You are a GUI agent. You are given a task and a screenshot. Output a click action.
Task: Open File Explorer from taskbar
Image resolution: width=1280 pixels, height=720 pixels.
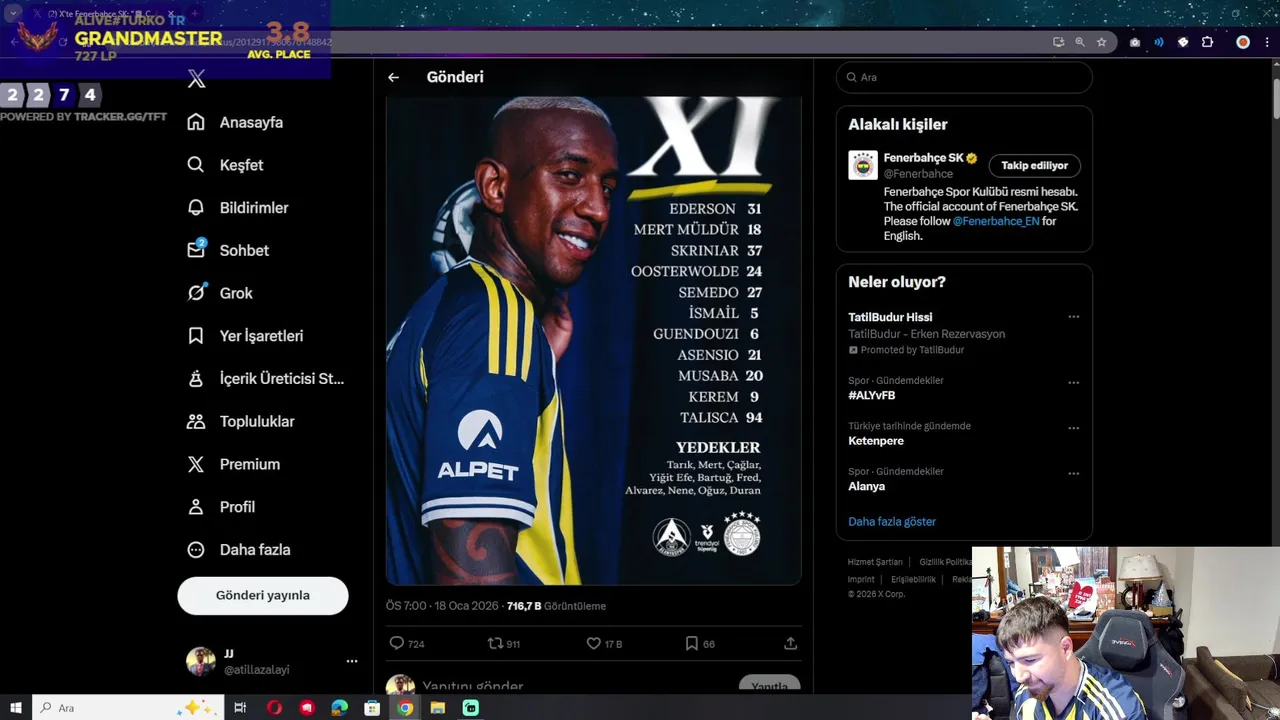tap(437, 708)
